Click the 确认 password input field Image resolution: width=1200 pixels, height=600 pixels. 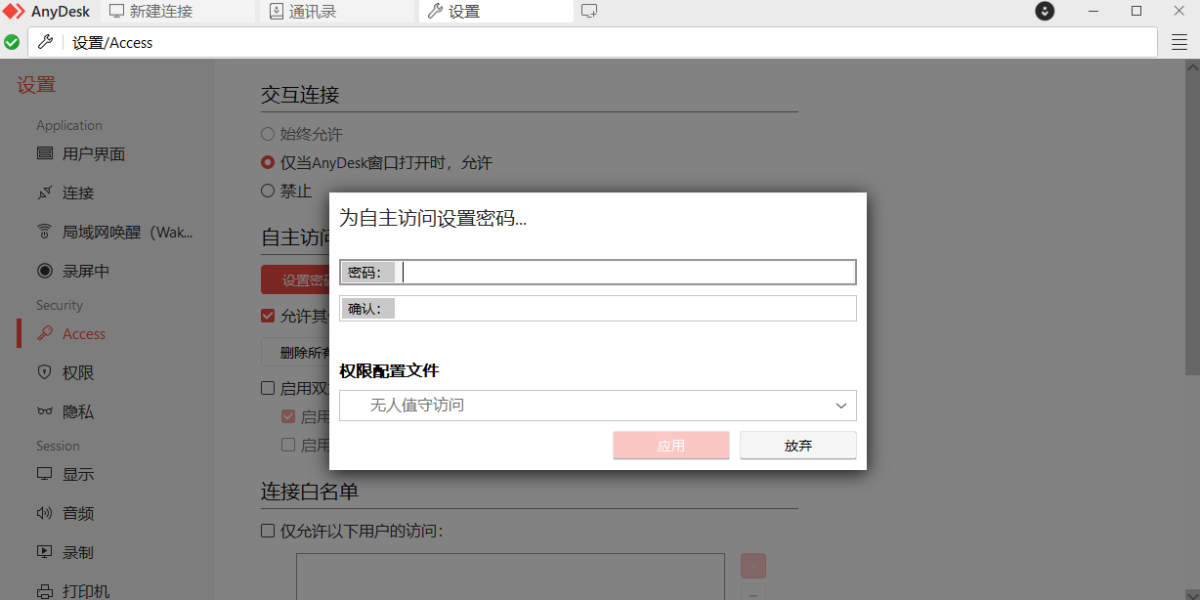click(626, 308)
